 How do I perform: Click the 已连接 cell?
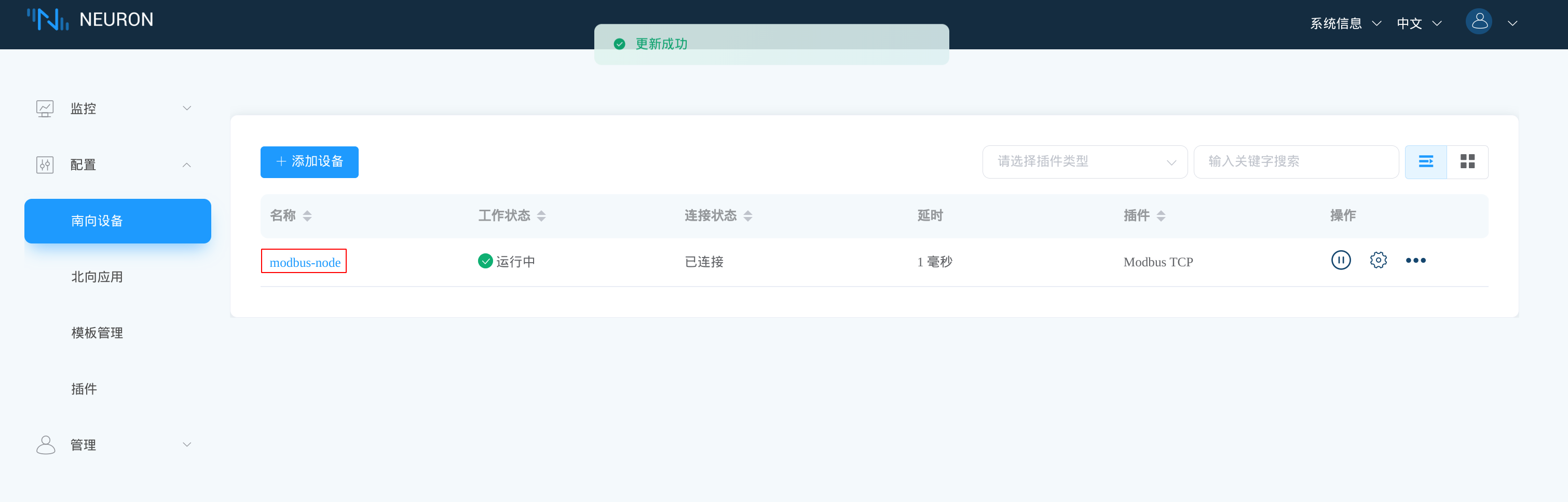[x=704, y=262]
